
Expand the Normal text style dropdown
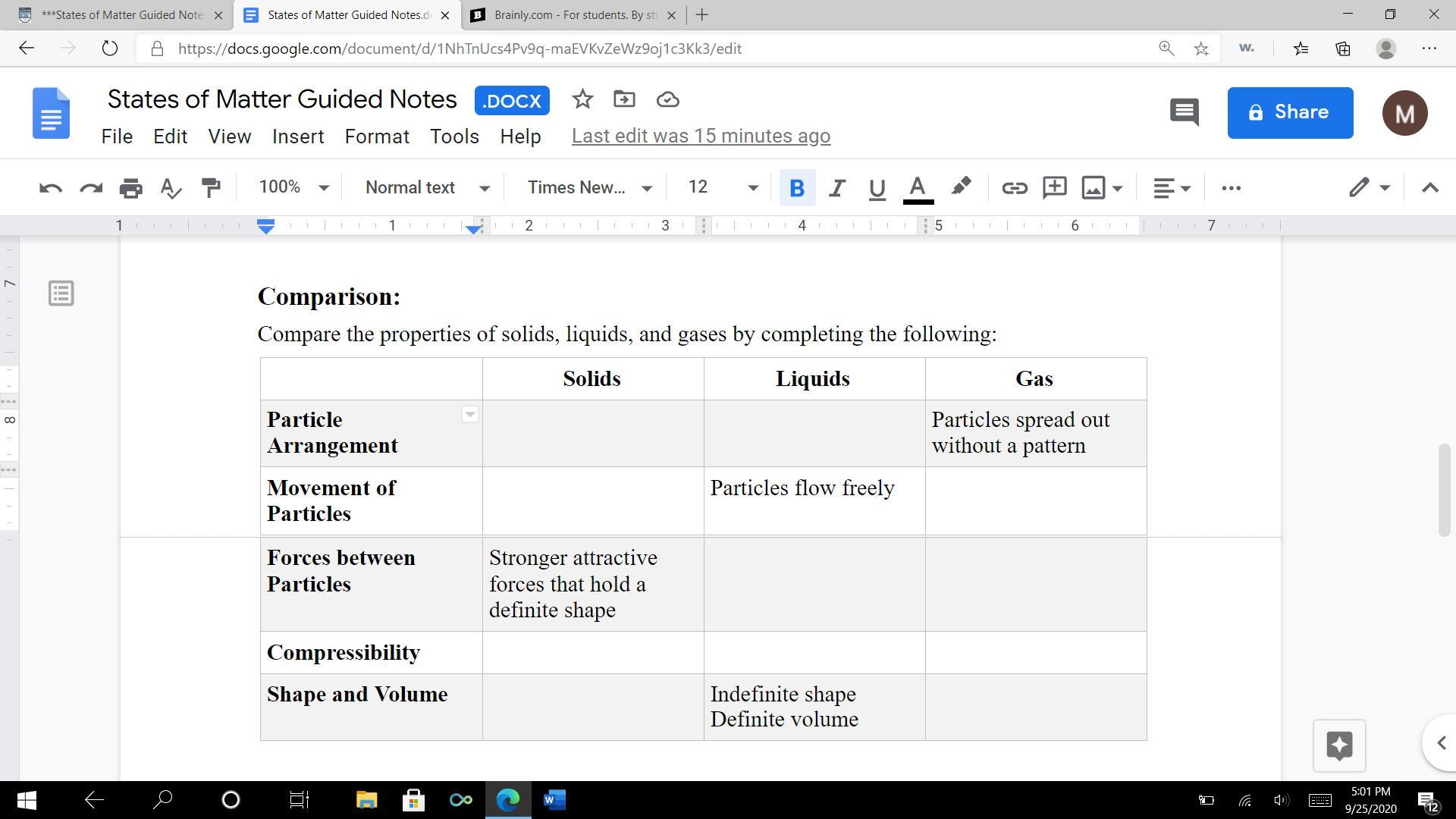(427, 188)
